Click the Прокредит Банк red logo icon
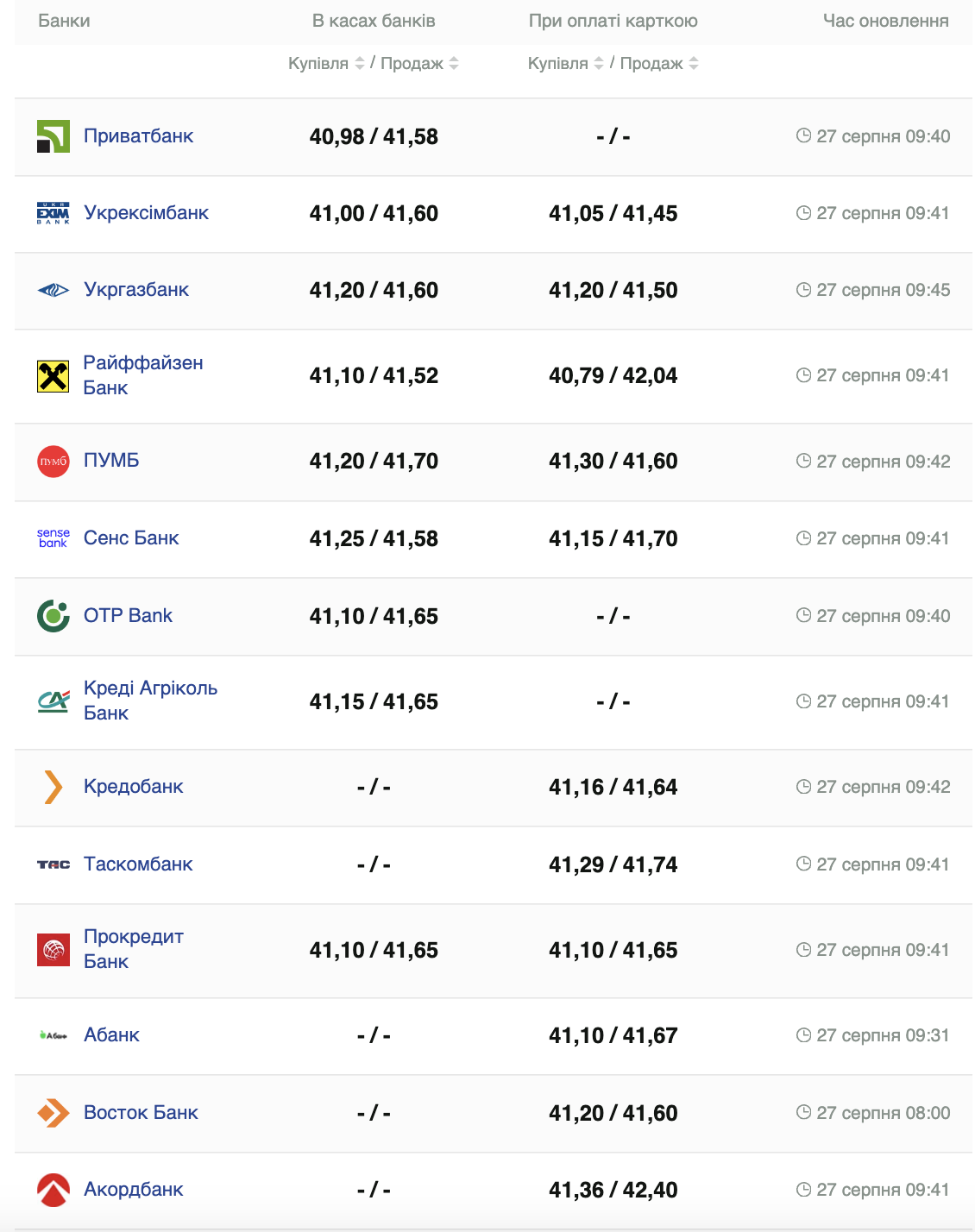This screenshot has height=1232, width=975. point(53,950)
